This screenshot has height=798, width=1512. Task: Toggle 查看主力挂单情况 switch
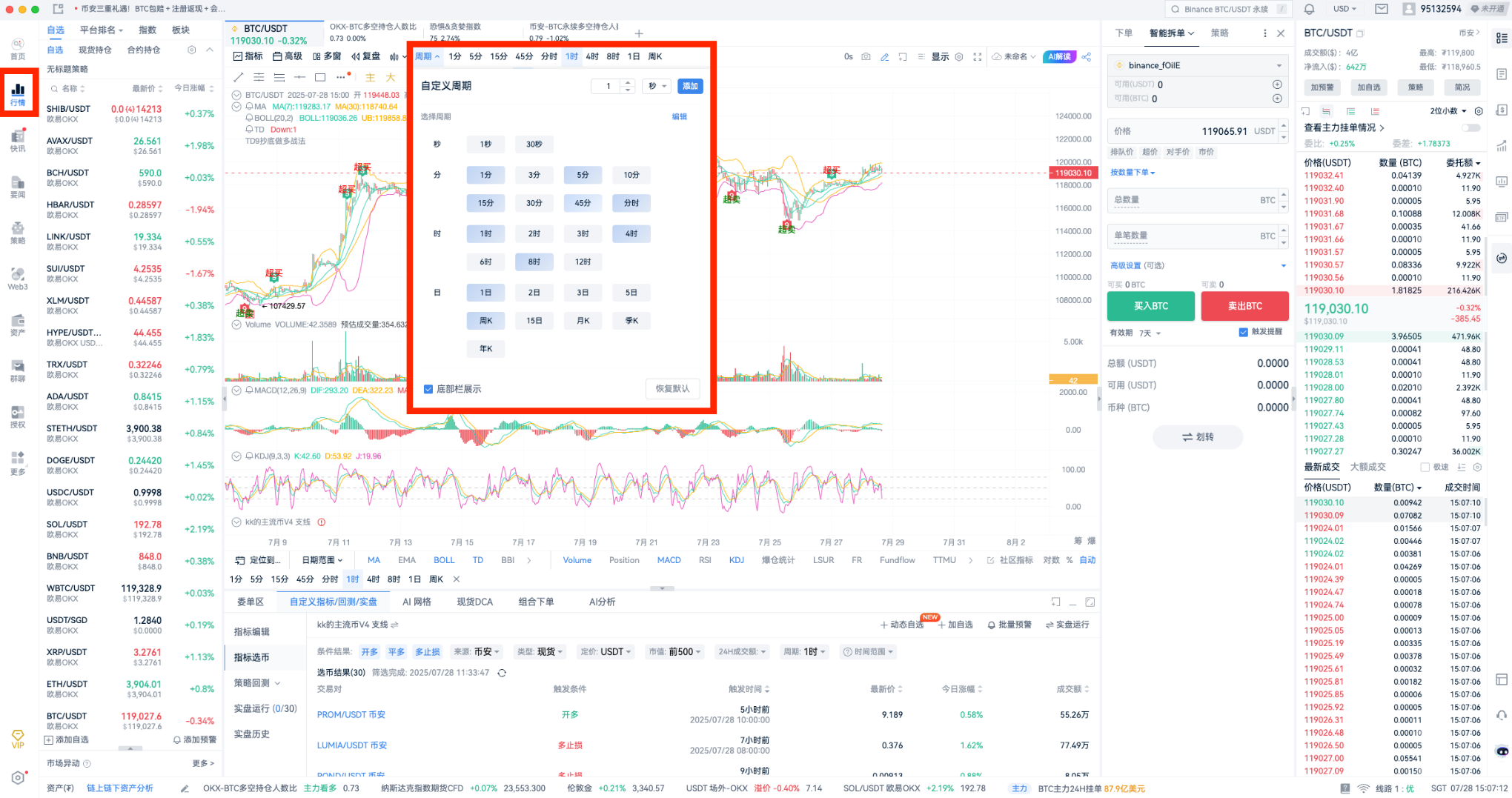point(1471,127)
